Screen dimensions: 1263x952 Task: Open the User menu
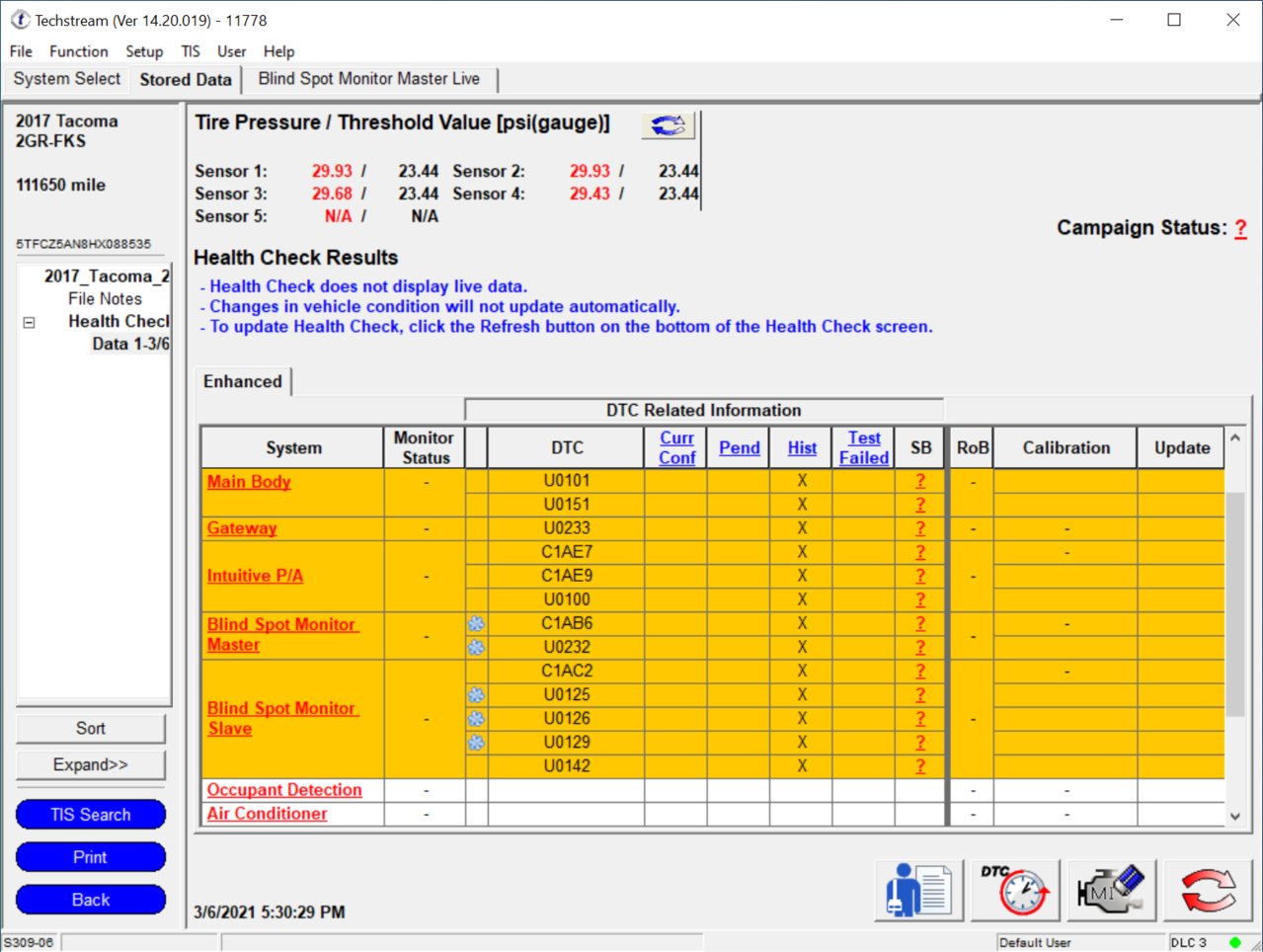tap(232, 51)
